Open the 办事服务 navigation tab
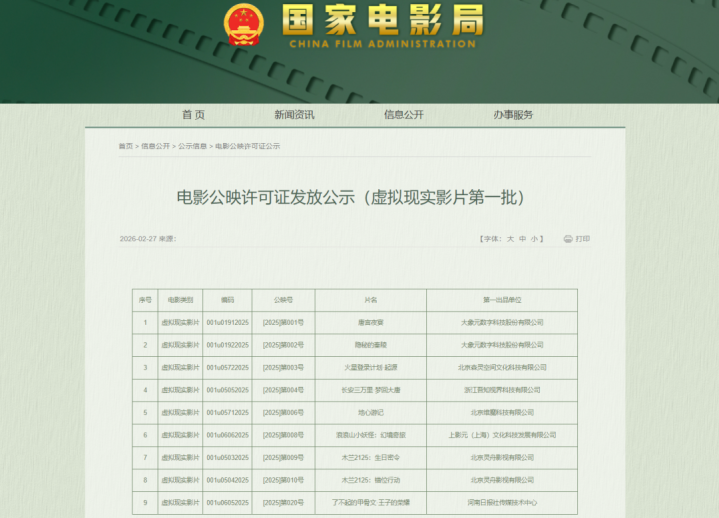 coord(513,115)
